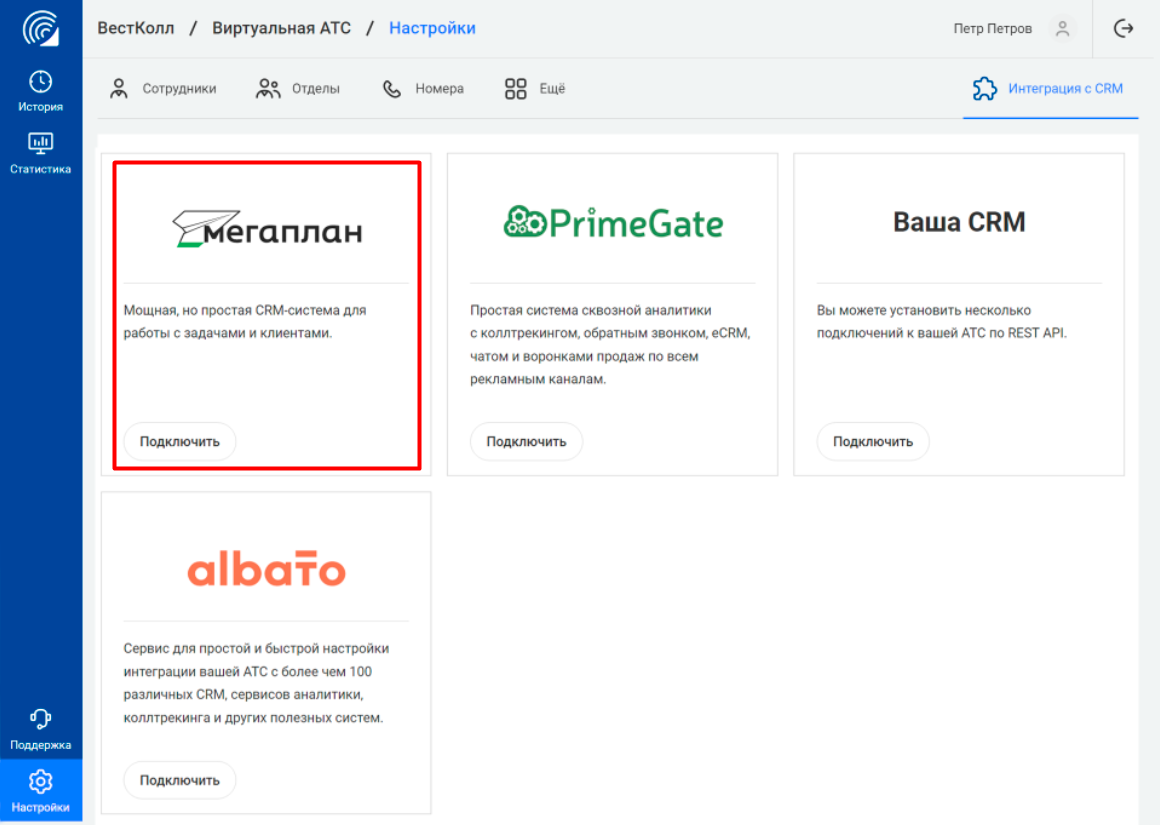This screenshot has height=825, width=1160.
Task: Click the Мегаплан logo
Action: [x=267, y=228]
